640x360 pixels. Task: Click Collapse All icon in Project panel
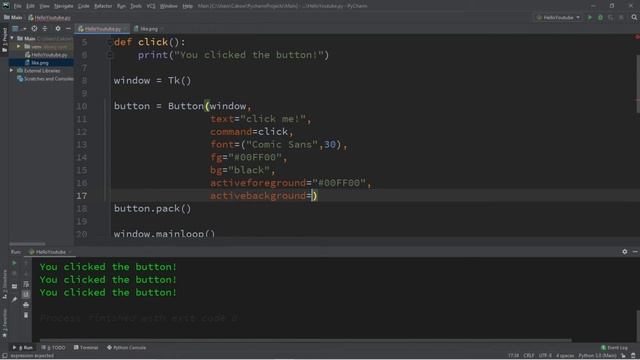coord(45,29)
